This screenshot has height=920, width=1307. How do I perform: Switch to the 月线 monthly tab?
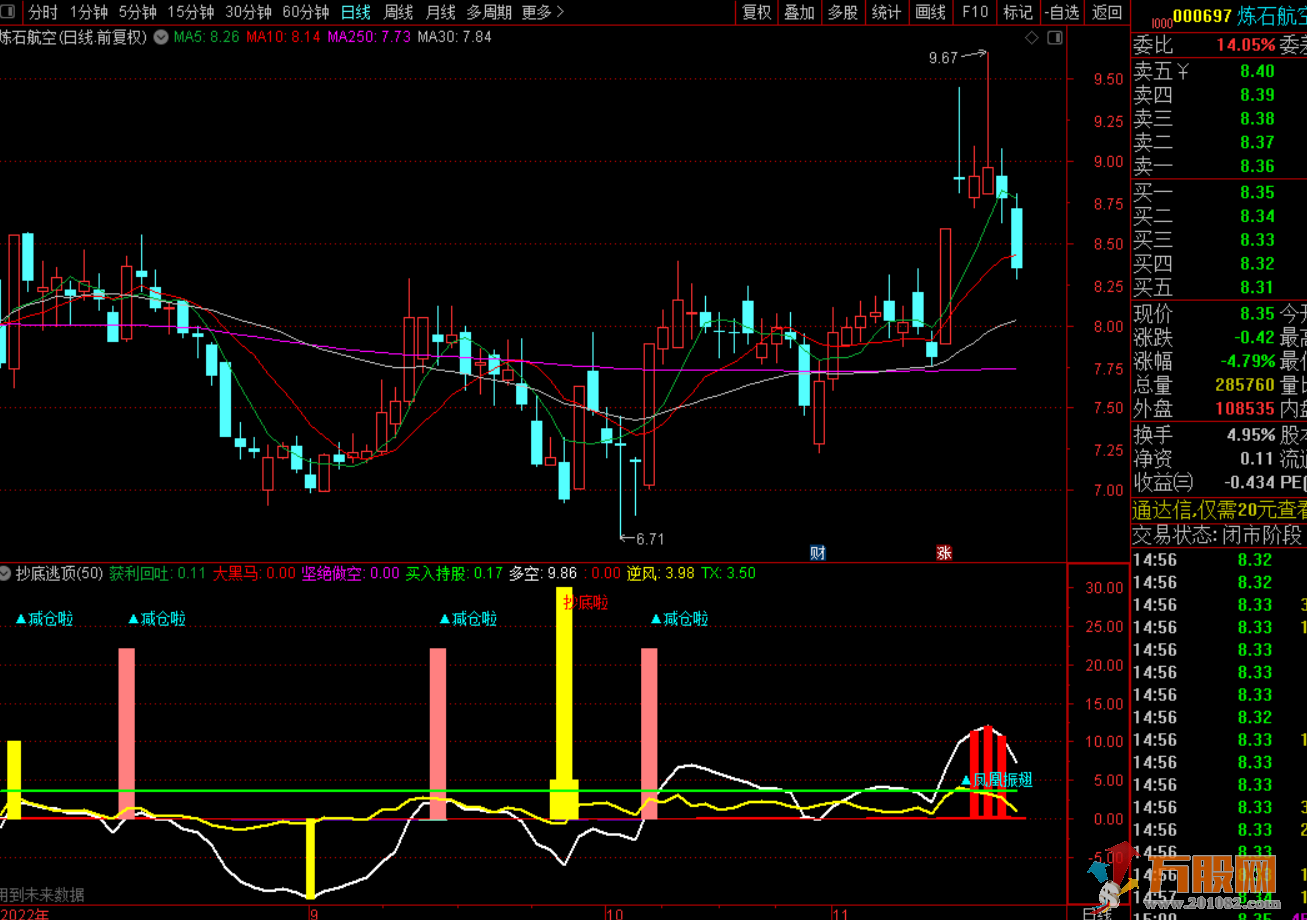[440, 12]
